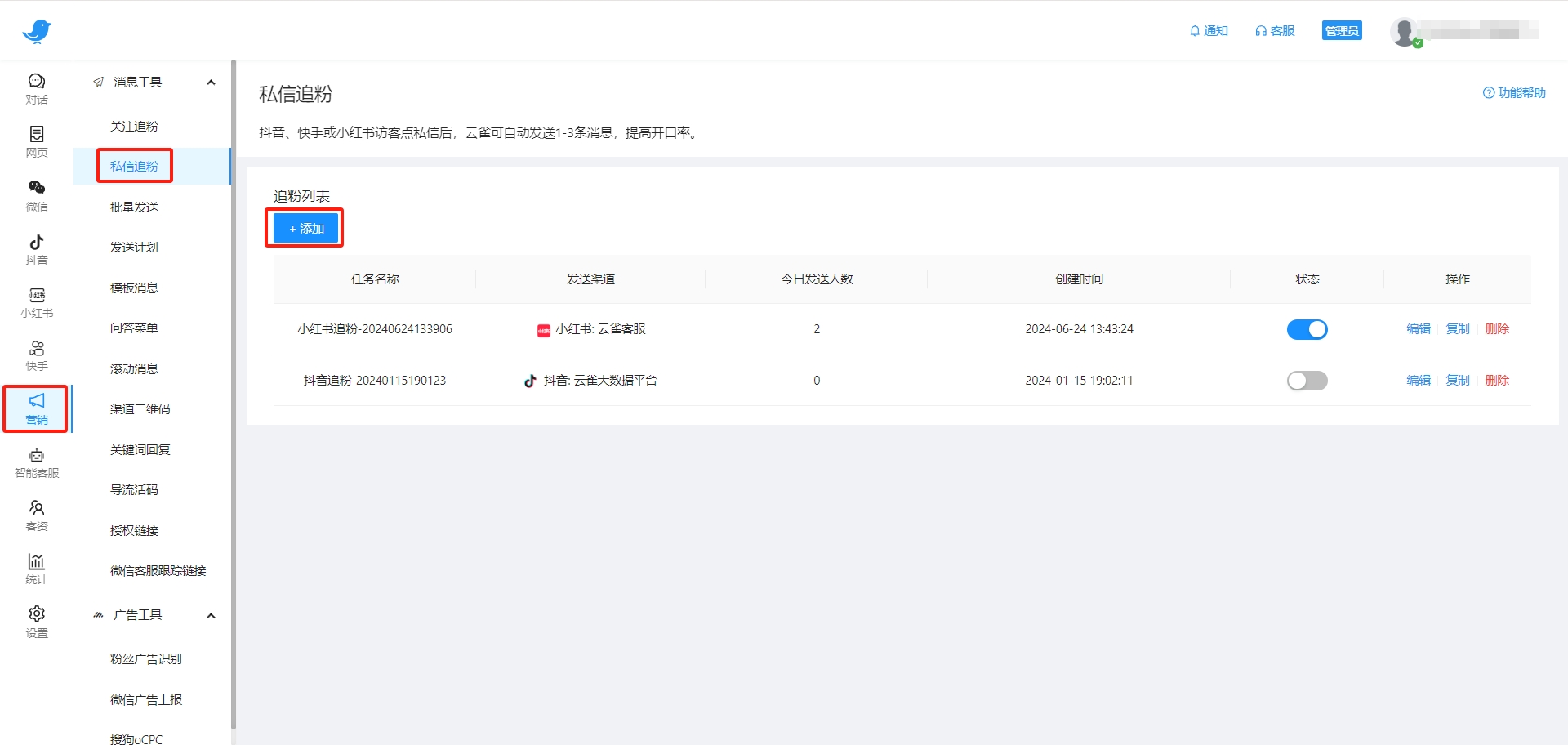Open the 快手 panel
Image resolution: width=1568 pixels, height=745 pixels.
(x=36, y=355)
